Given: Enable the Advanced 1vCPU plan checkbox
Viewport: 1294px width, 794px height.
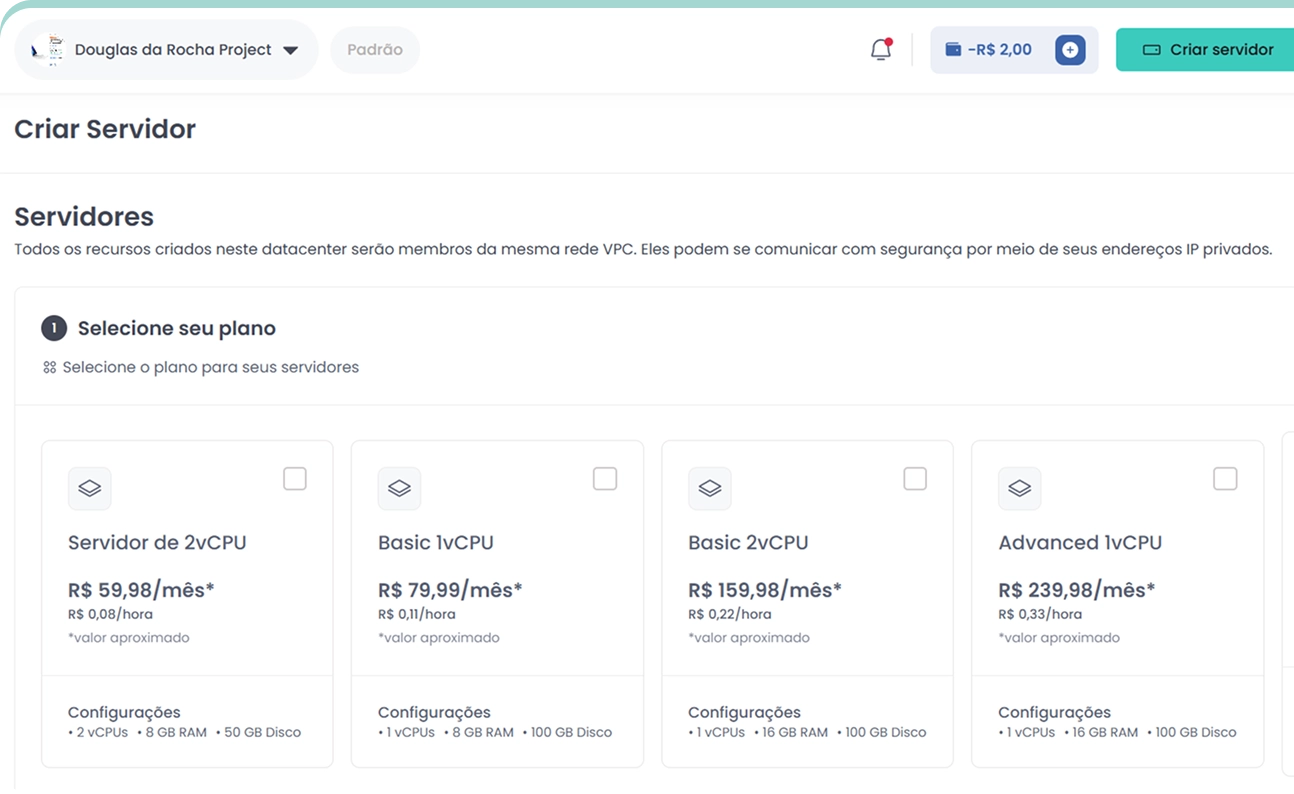Looking at the screenshot, I should point(1225,479).
